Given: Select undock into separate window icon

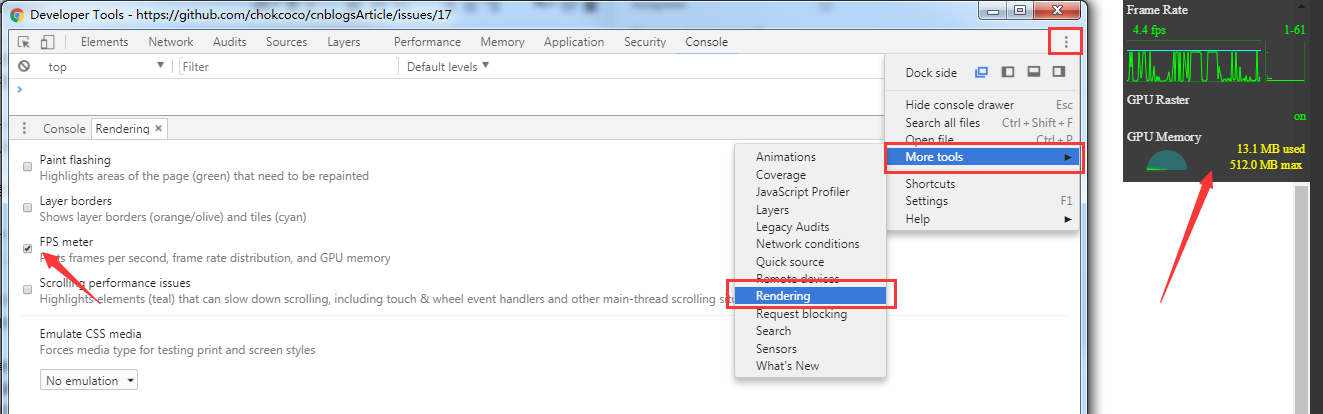Looking at the screenshot, I should [x=981, y=72].
